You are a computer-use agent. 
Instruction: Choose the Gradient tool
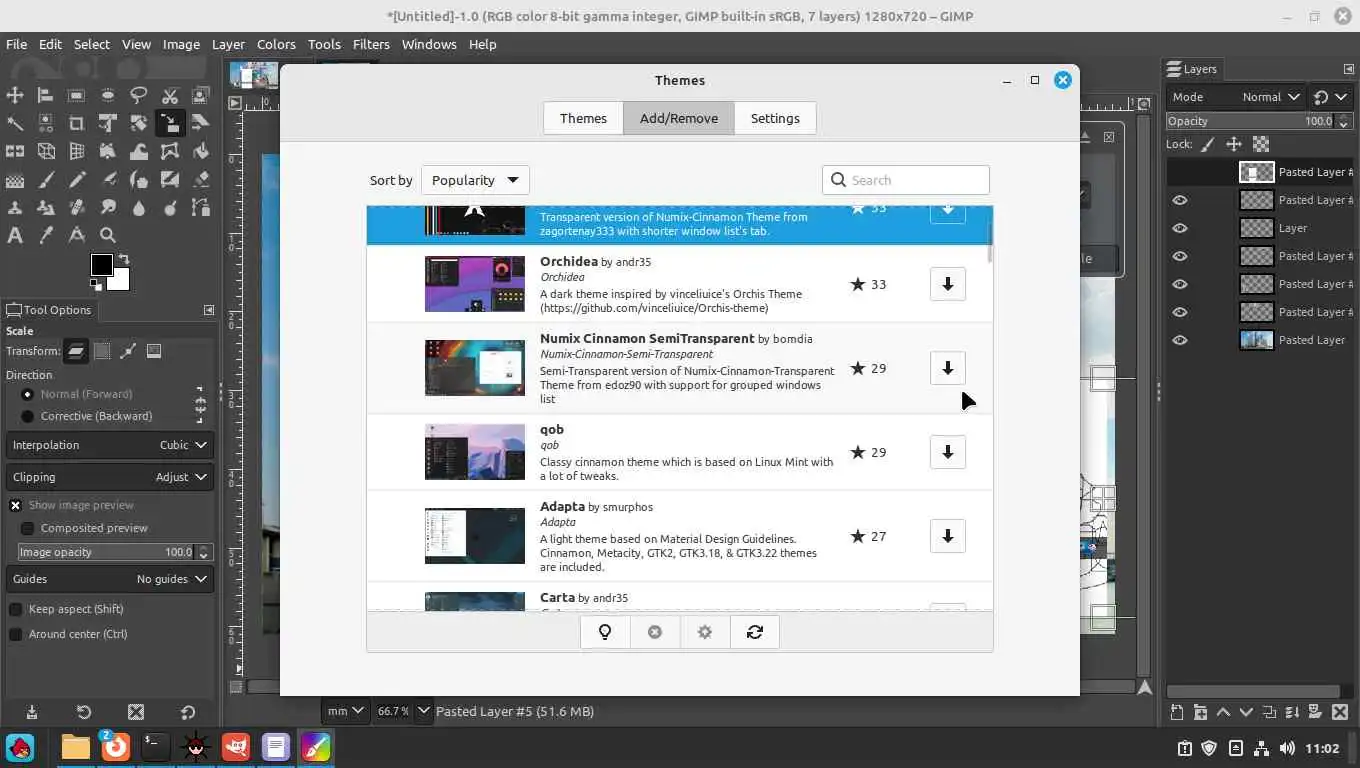coord(15,180)
